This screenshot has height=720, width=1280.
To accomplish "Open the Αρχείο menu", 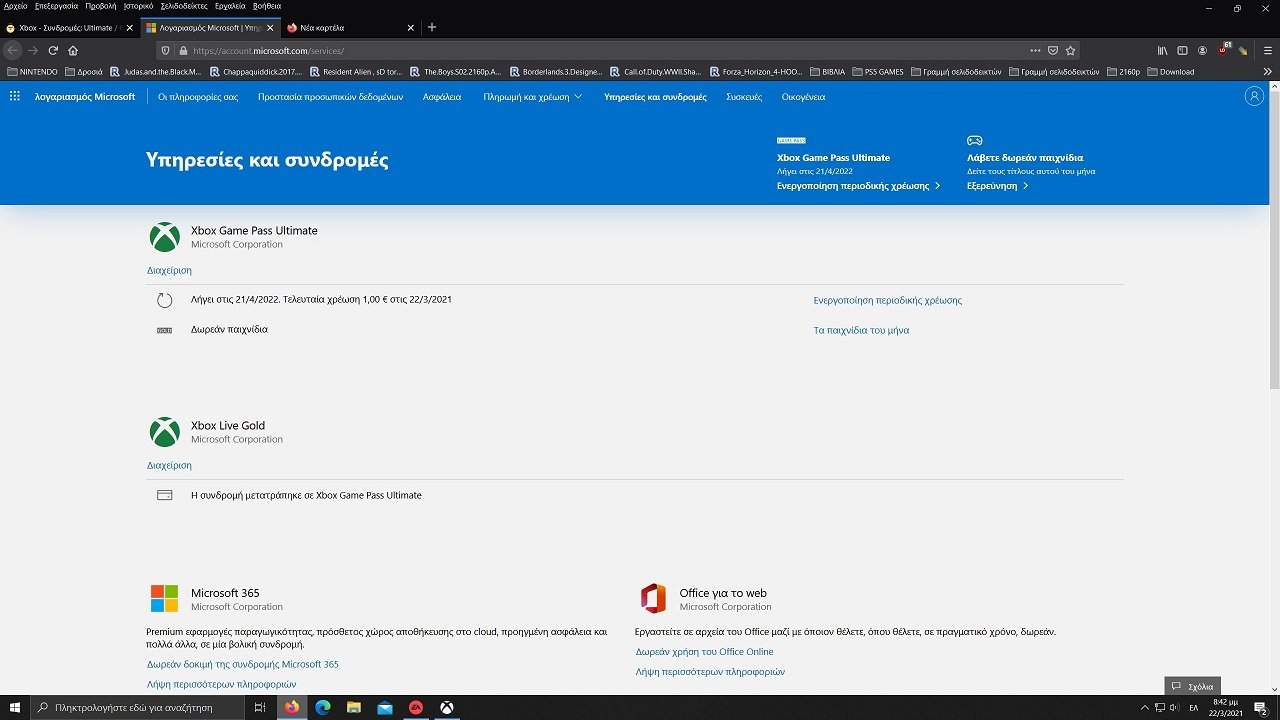I will tap(16, 6).
